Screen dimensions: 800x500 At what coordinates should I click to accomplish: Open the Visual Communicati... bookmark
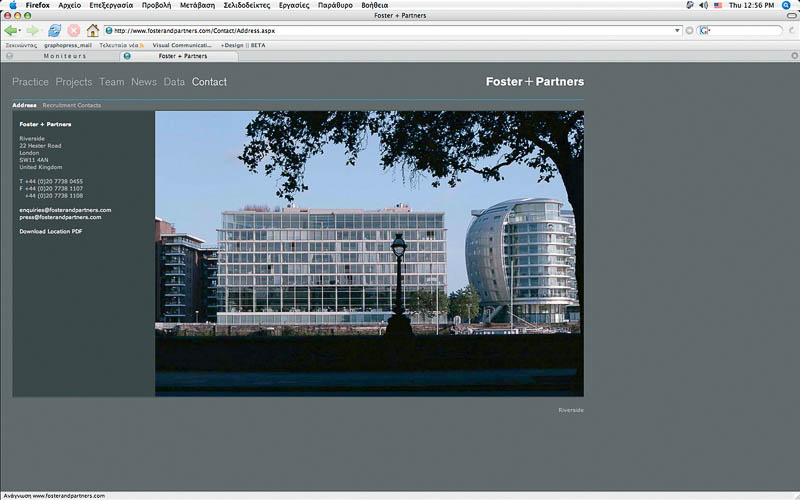(182, 45)
